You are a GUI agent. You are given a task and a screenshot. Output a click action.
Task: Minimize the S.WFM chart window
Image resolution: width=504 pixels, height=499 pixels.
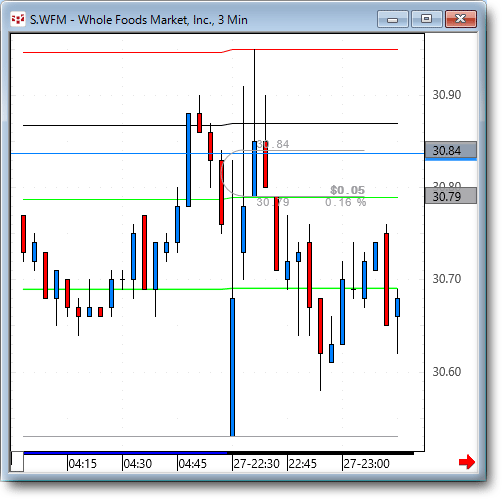(x=393, y=19)
